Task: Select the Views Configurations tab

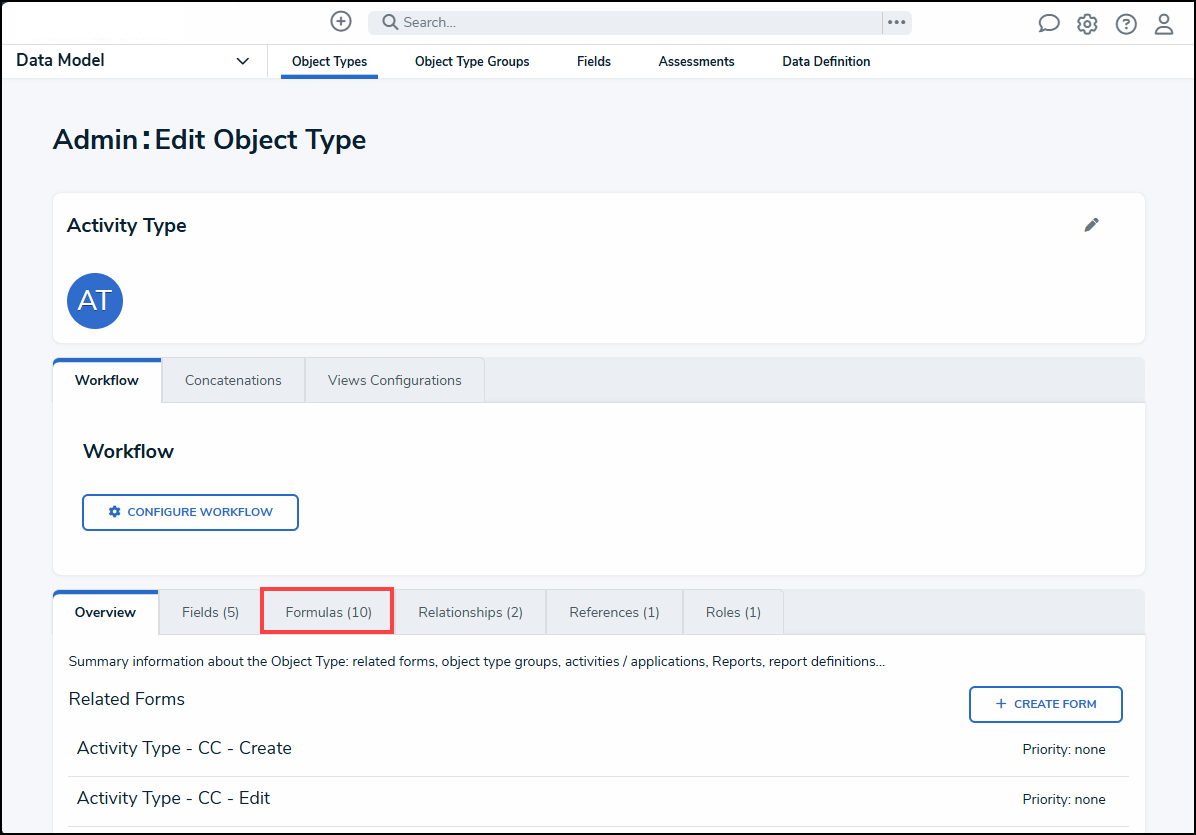Action: click(x=395, y=380)
